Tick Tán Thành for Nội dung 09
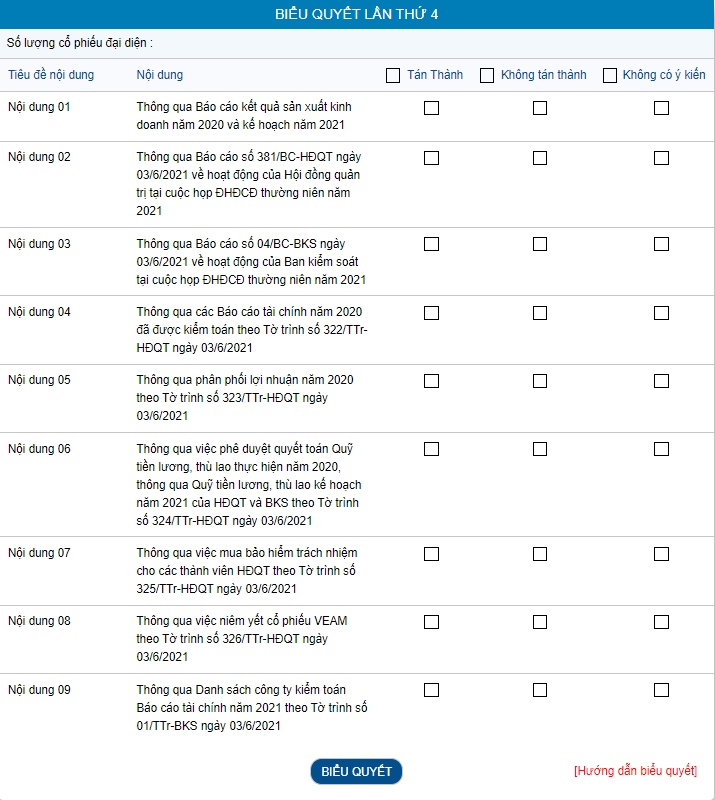The image size is (715, 800). click(431, 690)
